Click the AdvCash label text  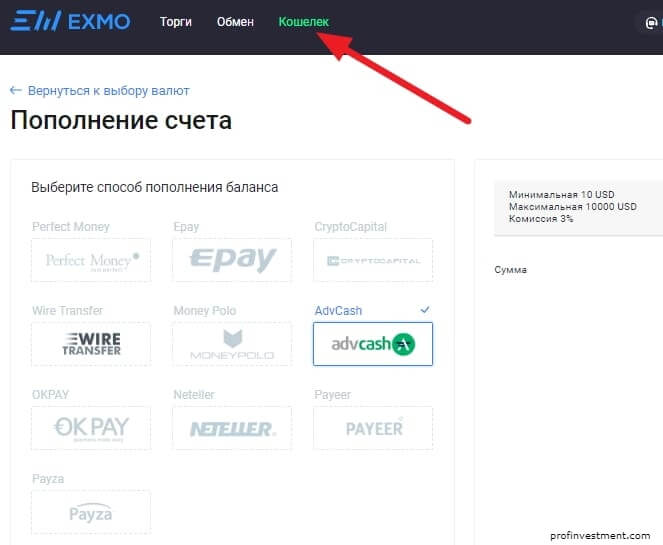tap(338, 311)
